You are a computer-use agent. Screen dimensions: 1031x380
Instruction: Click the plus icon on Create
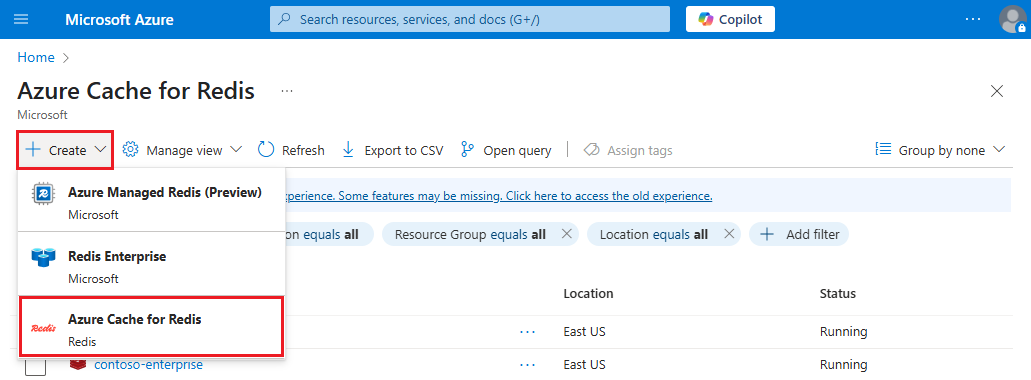pos(33,150)
